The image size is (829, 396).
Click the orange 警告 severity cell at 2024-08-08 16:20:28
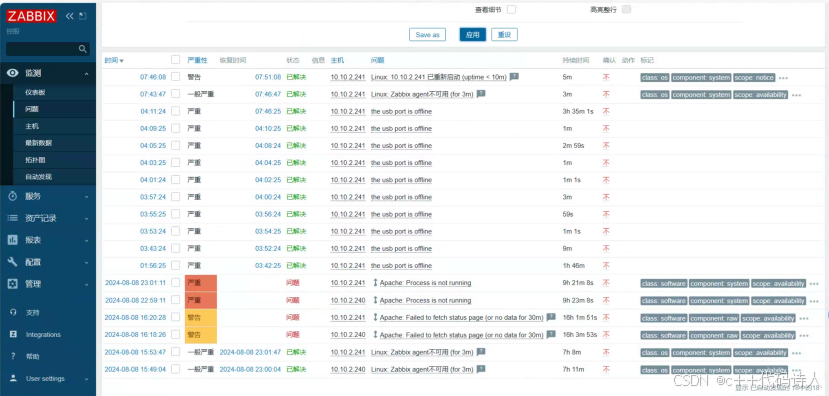pos(201,317)
